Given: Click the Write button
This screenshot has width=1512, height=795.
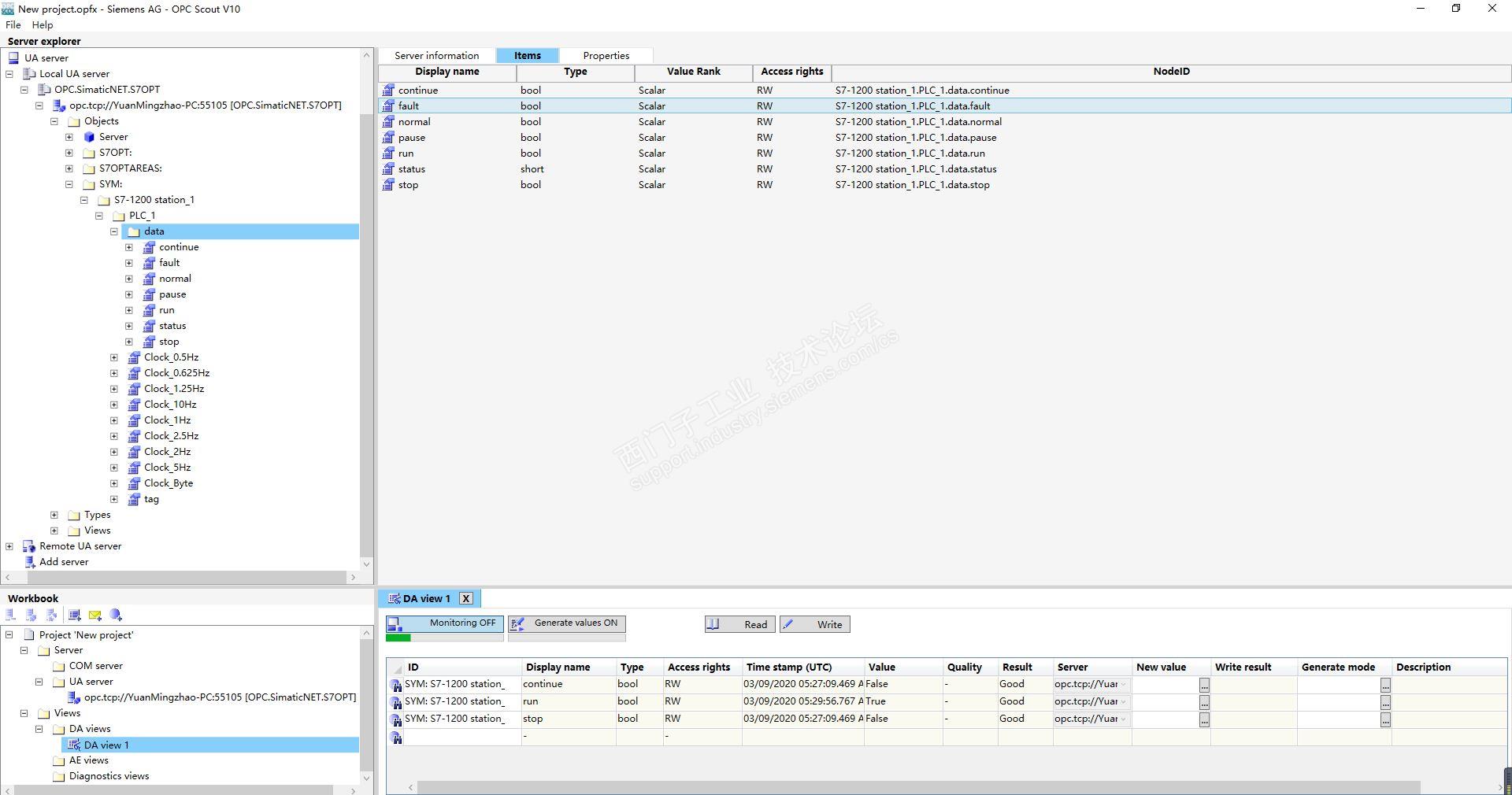Looking at the screenshot, I should (x=814, y=624).
